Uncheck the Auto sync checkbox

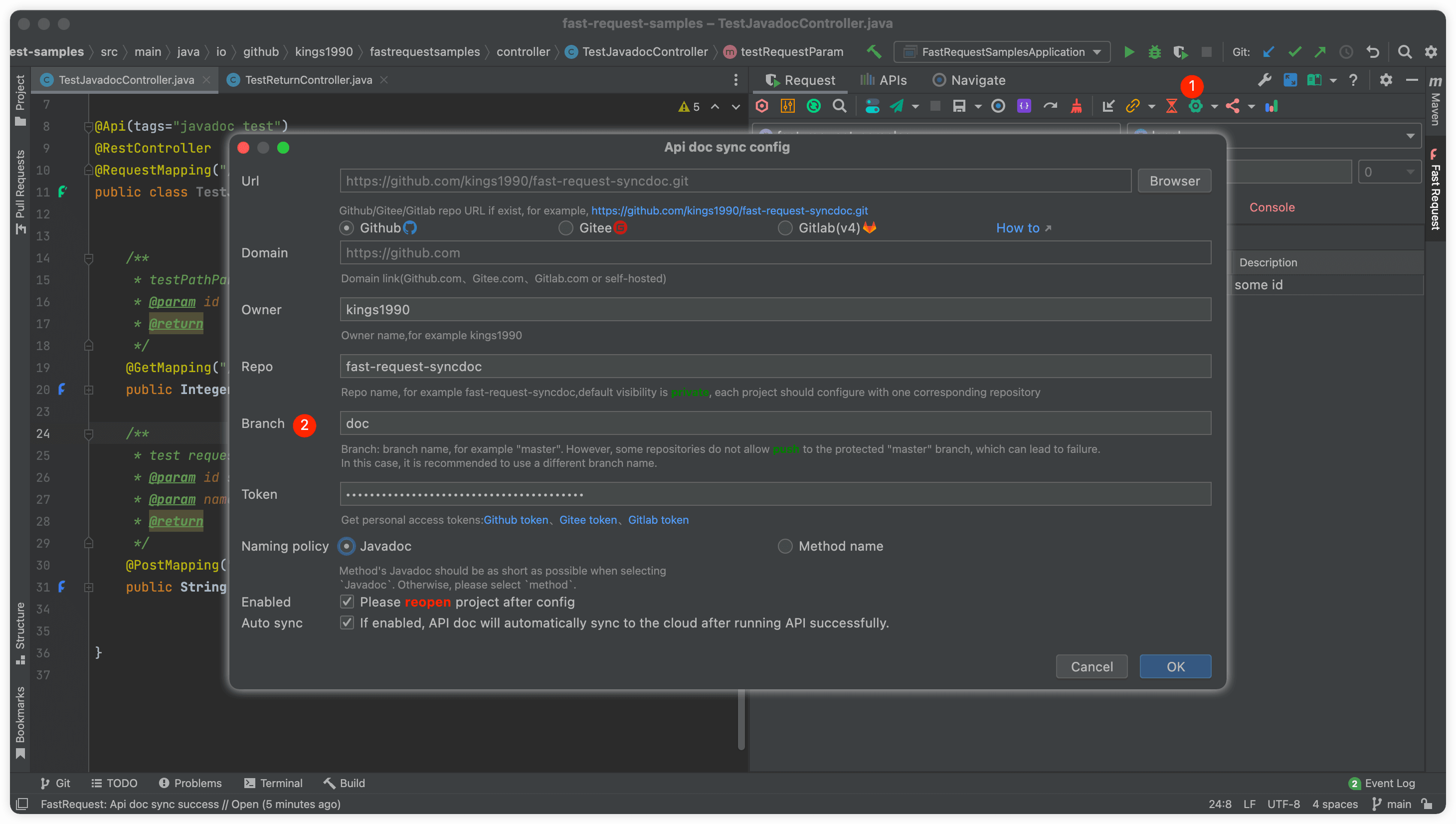click(348, 622)
